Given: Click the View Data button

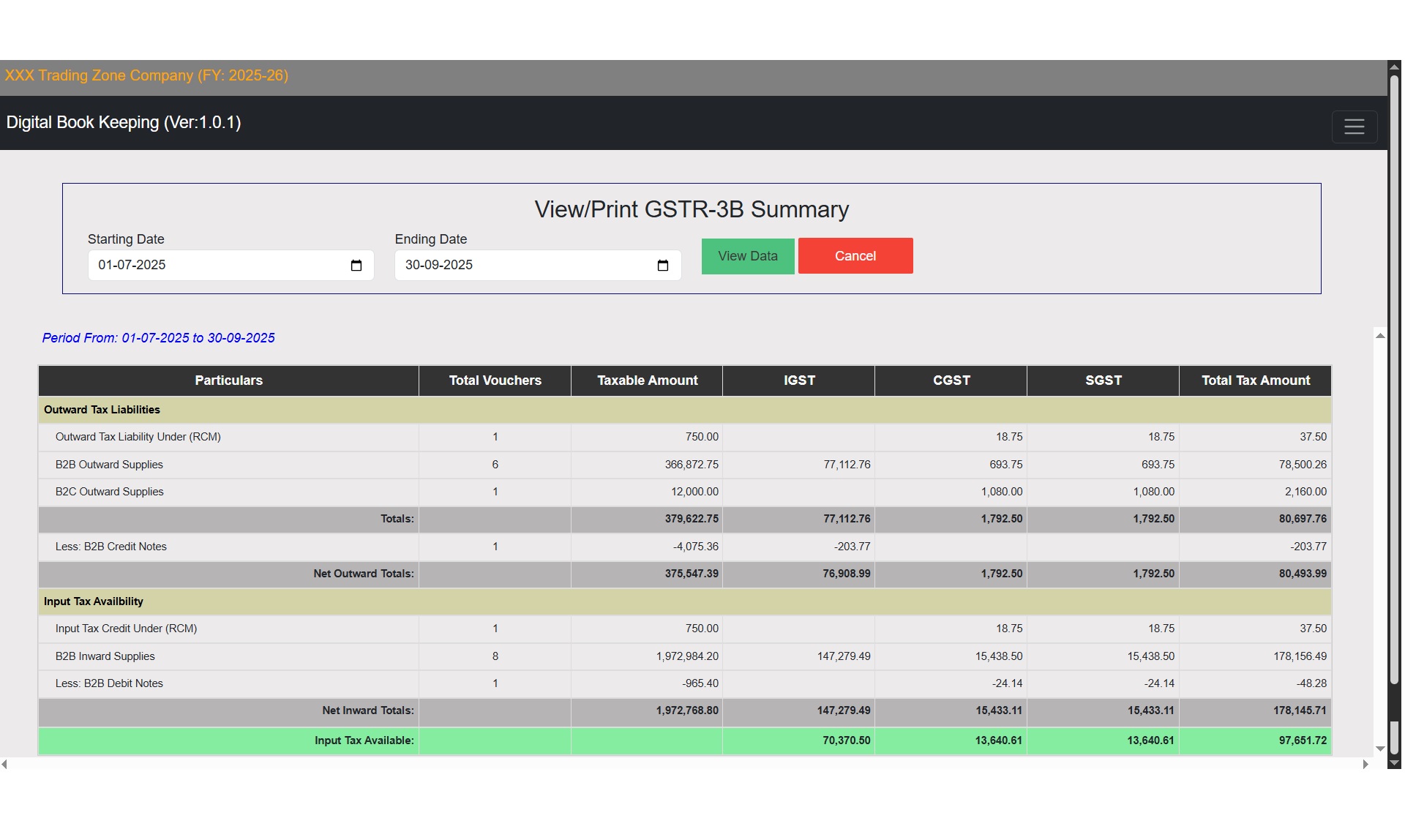Looking at the screenshot, I should pos(747,256).
